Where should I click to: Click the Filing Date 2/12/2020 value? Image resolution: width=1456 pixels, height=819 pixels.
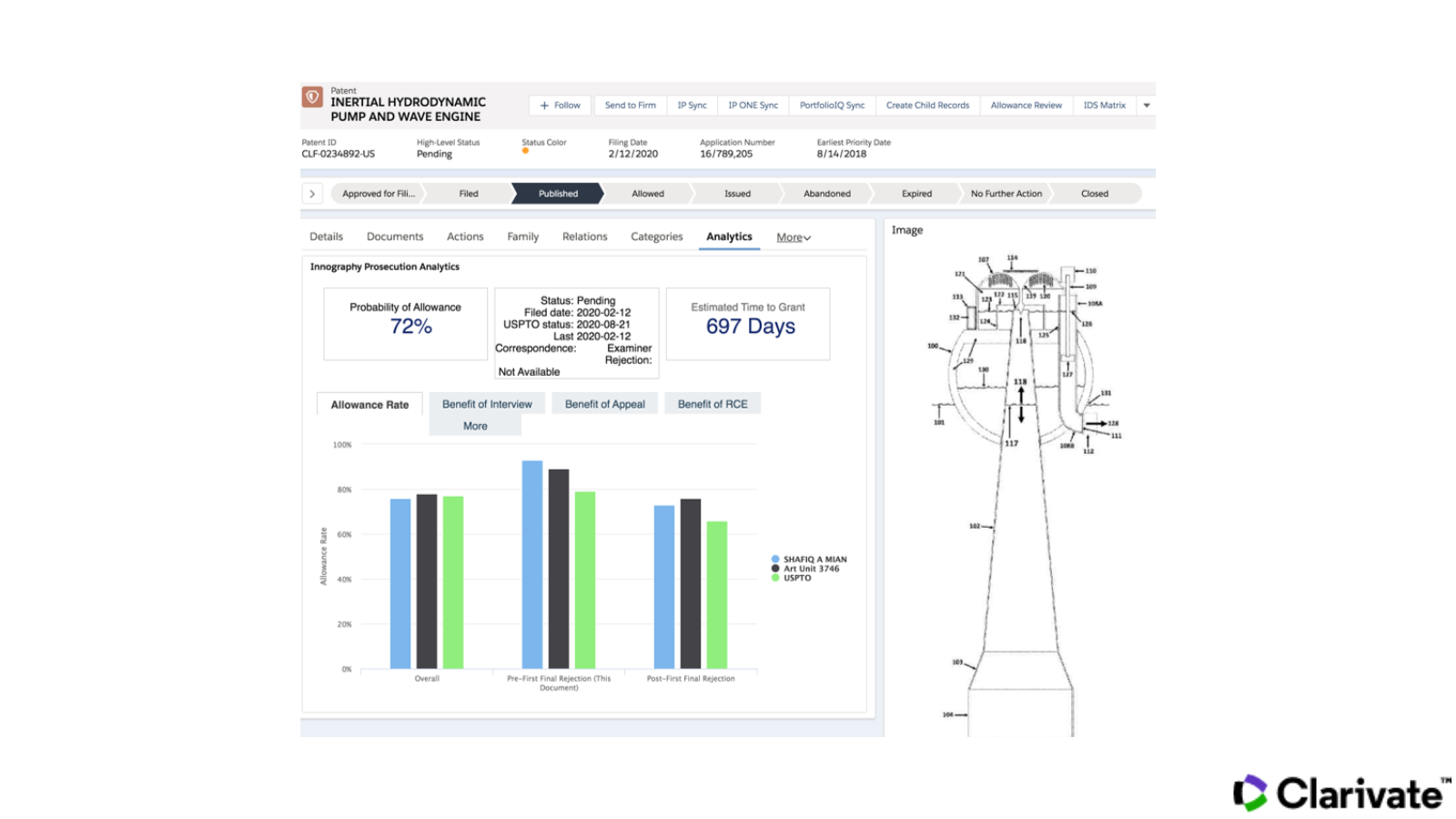coord(632,154)
